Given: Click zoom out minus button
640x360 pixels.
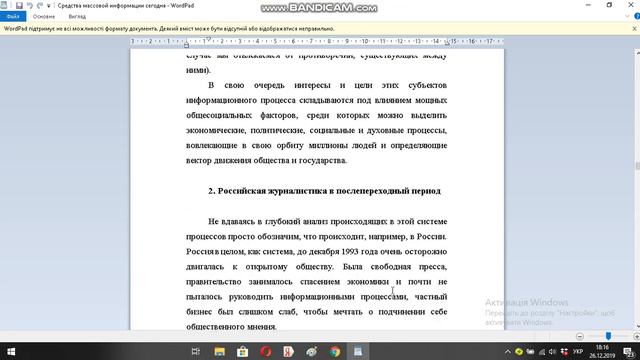Looking at the screenshot, I should pos(580,336).
